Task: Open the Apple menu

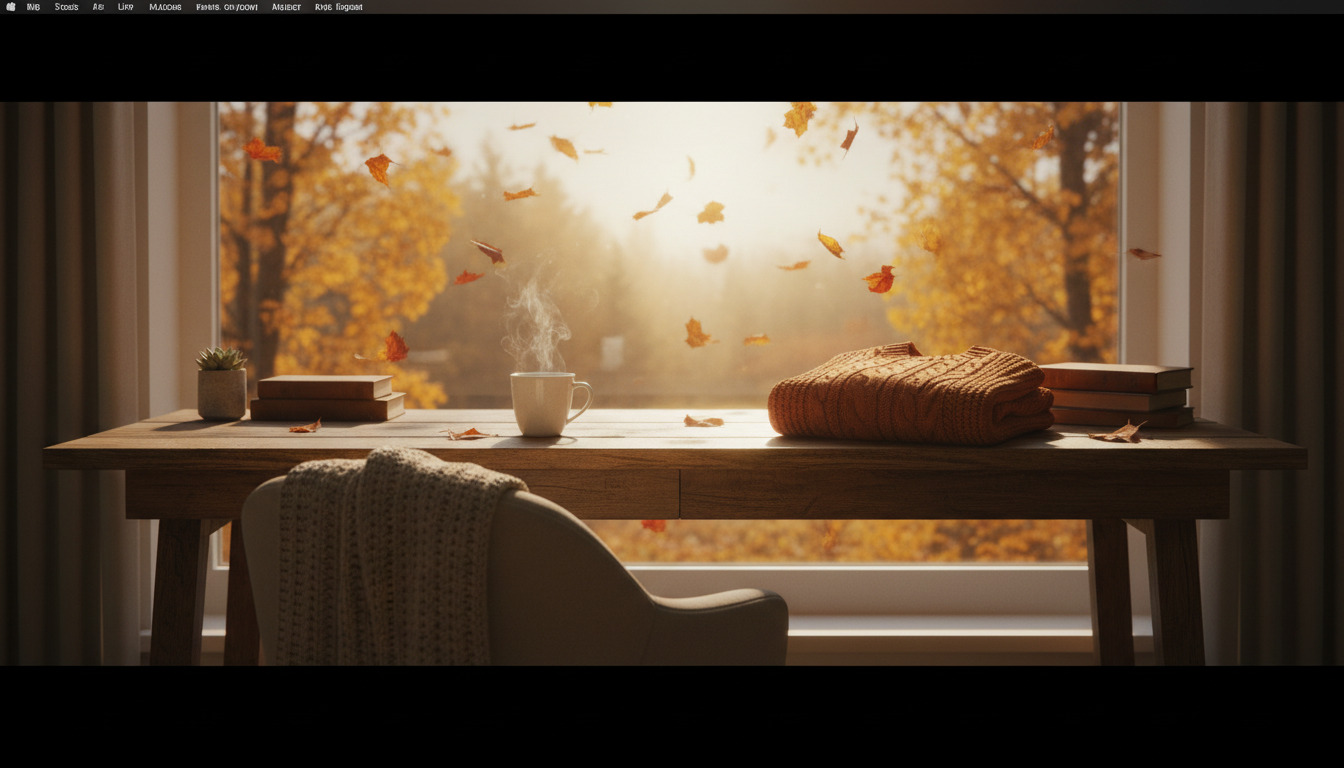Action: [x=12, y=7]
